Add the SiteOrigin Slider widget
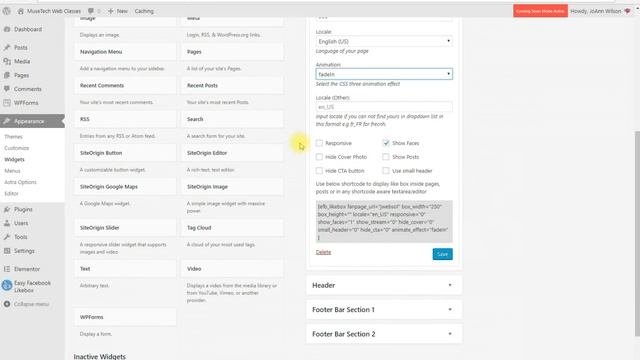 tap(125, 228)
